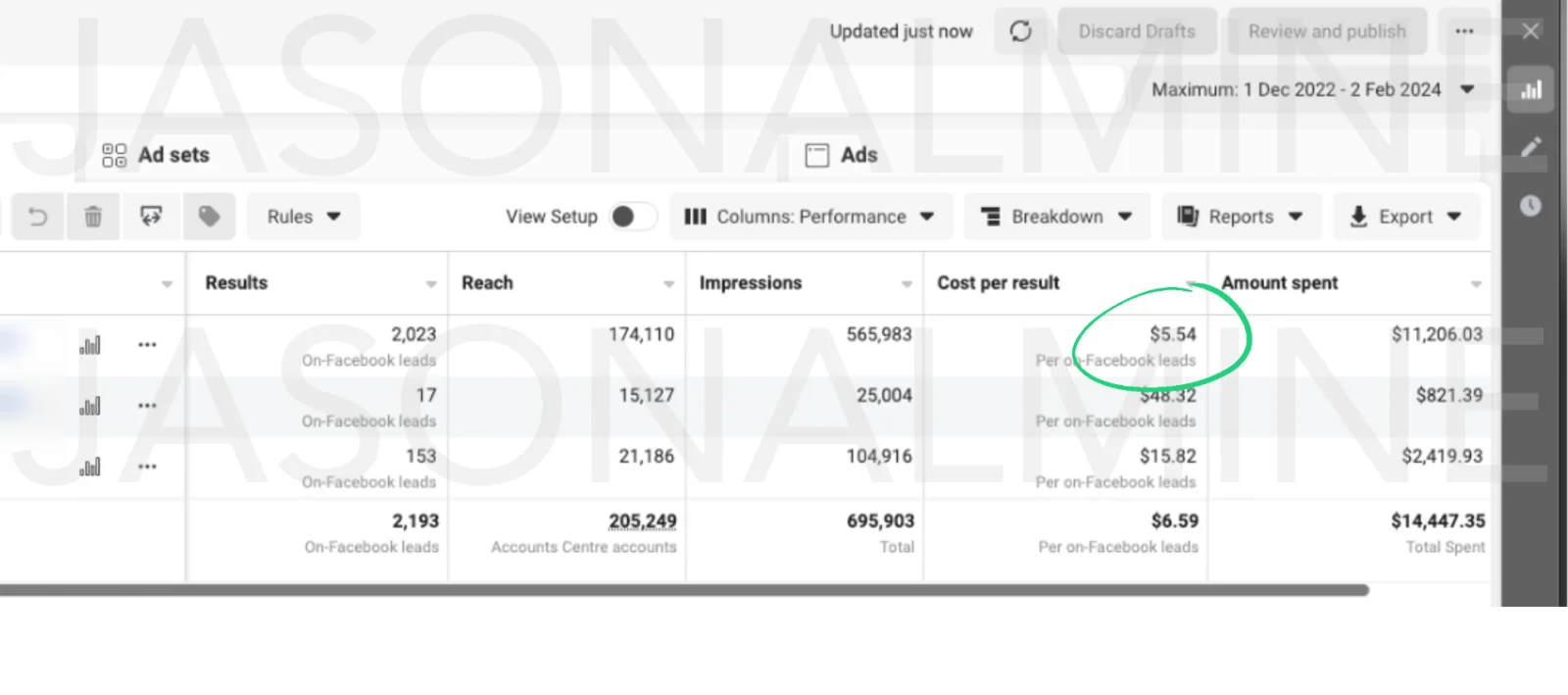This screenshot has height=695, width=1568.
Task: Click the 2,193 total results value
Action: pos(416,521)
